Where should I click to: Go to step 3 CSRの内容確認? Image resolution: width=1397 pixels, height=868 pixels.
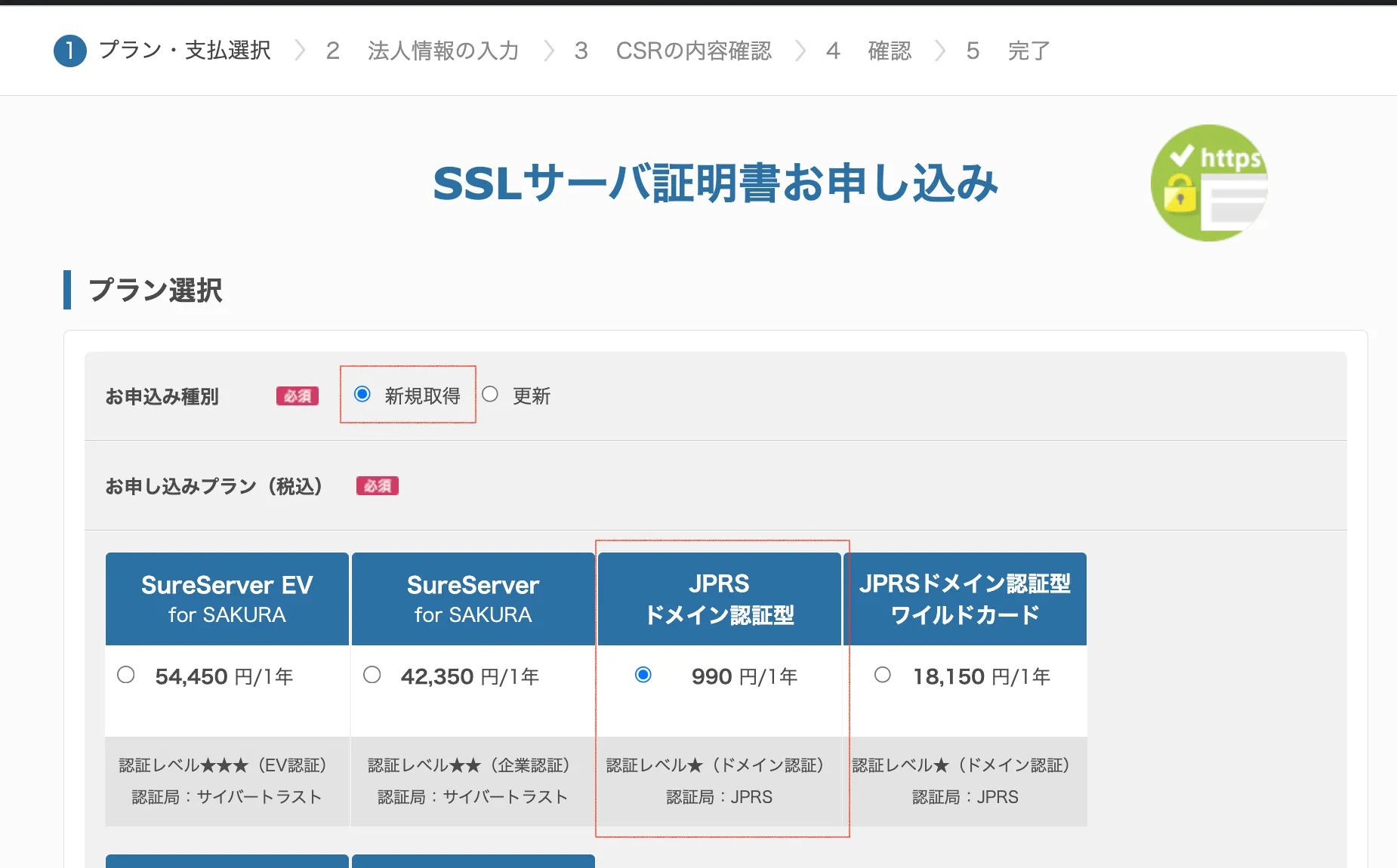(693, 51)
